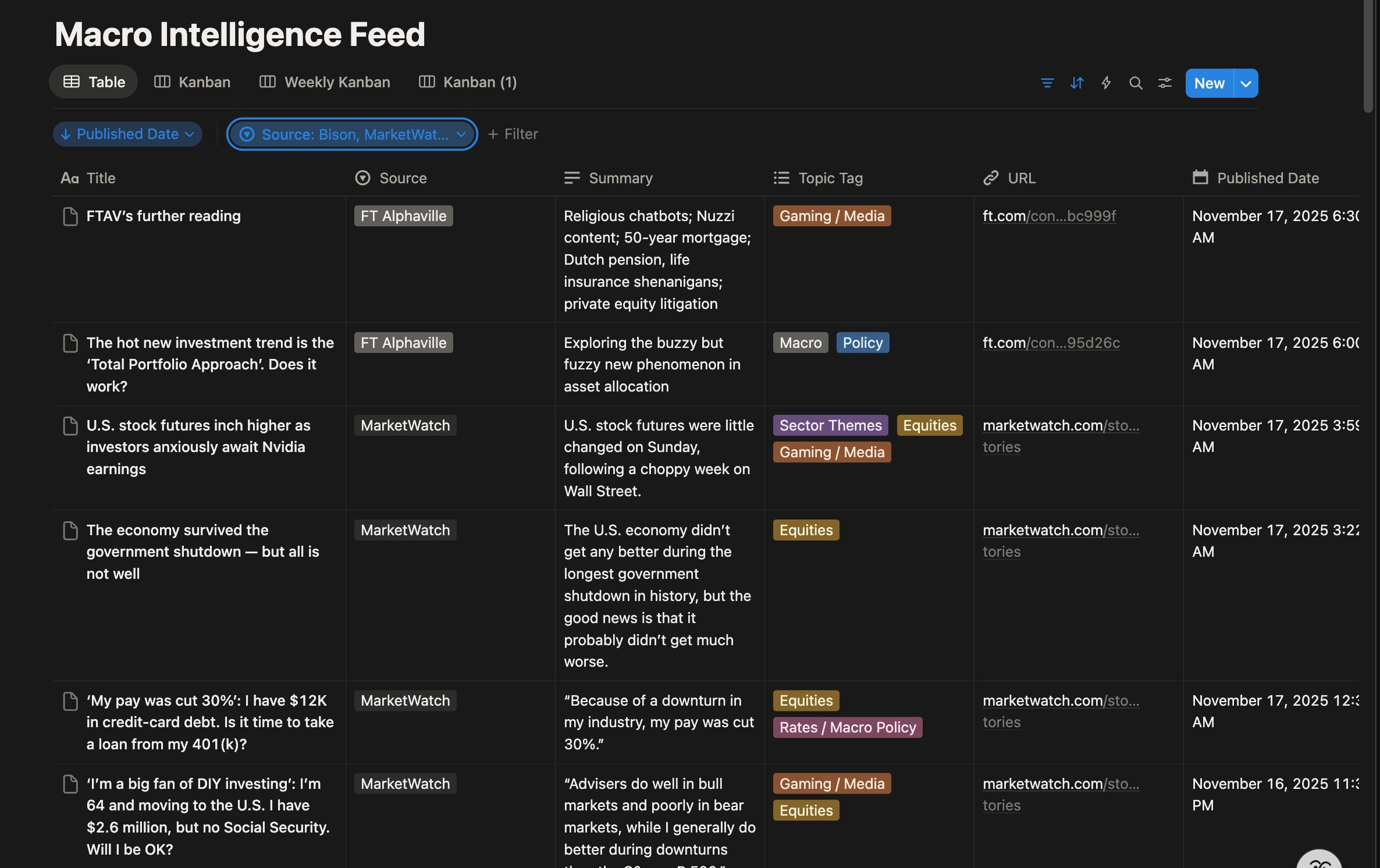This screenshot has height=868, width=1380.
Task: Click the New button to add a row
Action: click(x=1209, y=83)
